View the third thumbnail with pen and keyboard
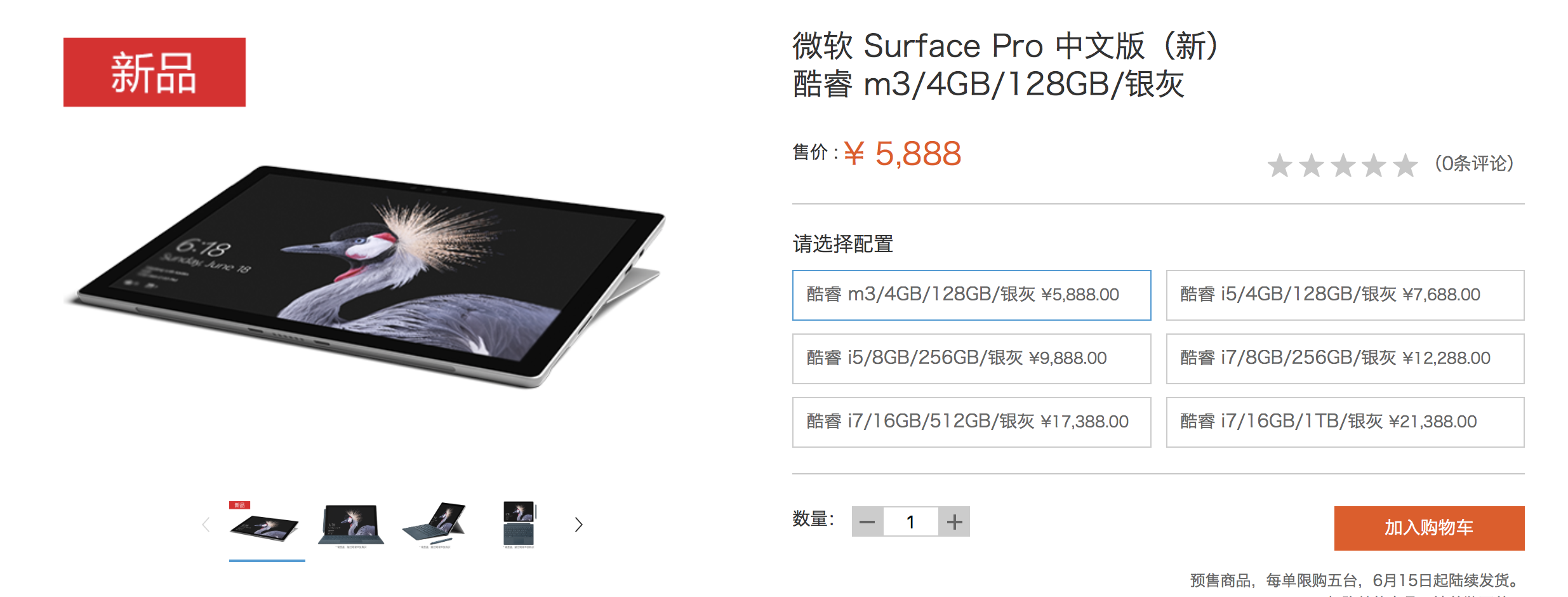Viewport: 1568px width, 597px height. pyautogui.click(x=435, y=526)
